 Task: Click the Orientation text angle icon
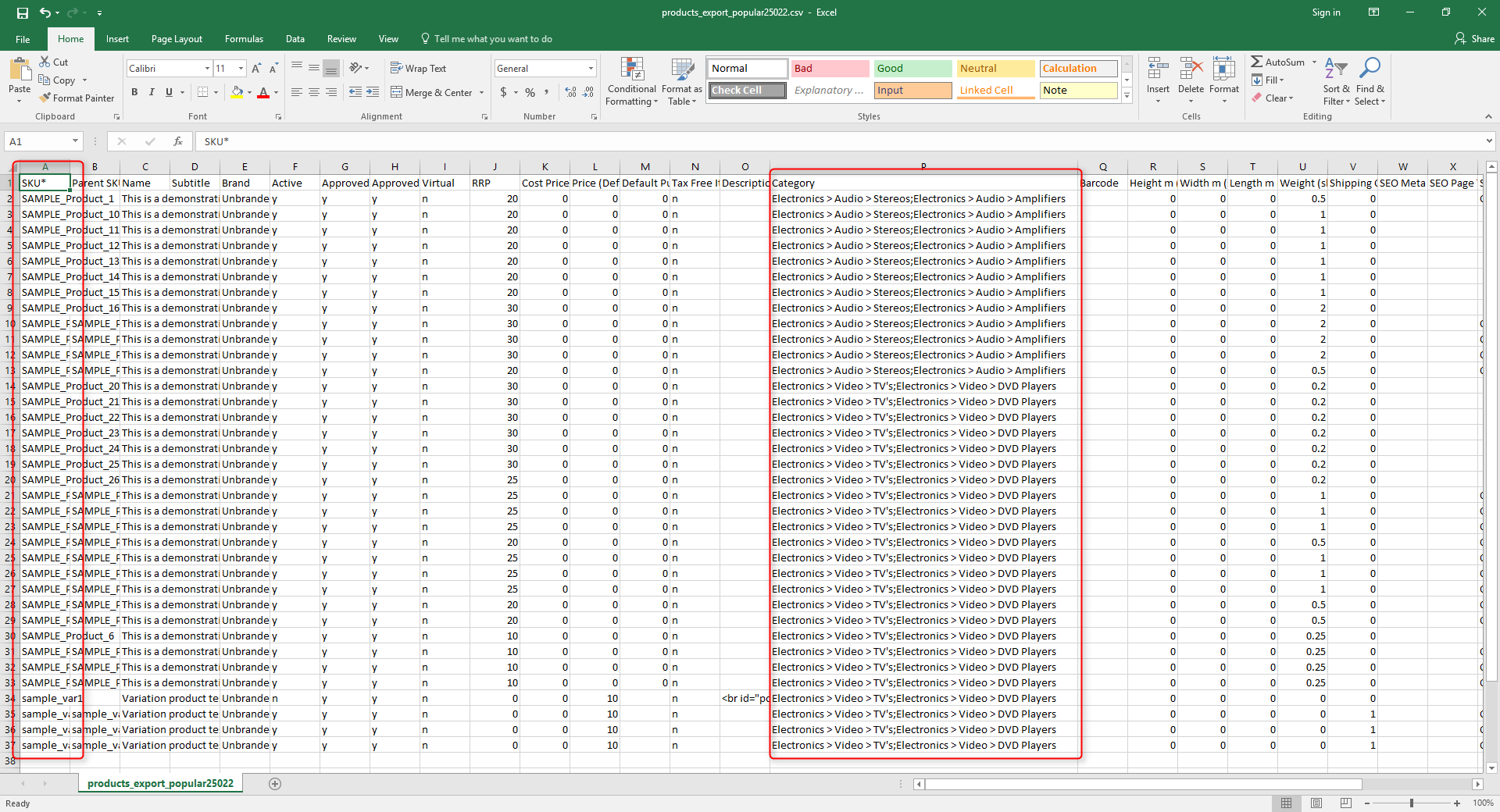click(x=355, y=68)
